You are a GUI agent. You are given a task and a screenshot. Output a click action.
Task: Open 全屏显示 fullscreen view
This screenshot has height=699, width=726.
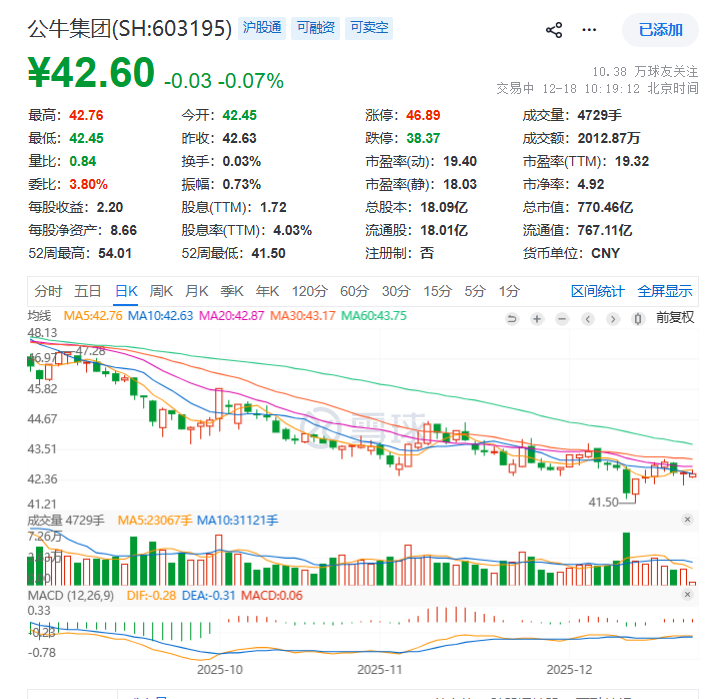tap(665, 291)
